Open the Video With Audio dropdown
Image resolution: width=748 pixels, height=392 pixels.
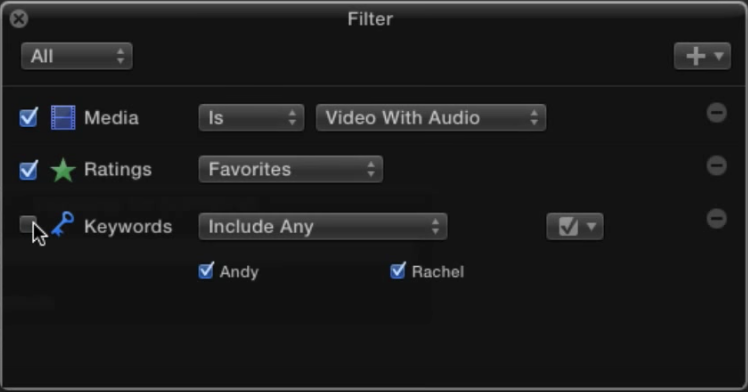point(431,118)
